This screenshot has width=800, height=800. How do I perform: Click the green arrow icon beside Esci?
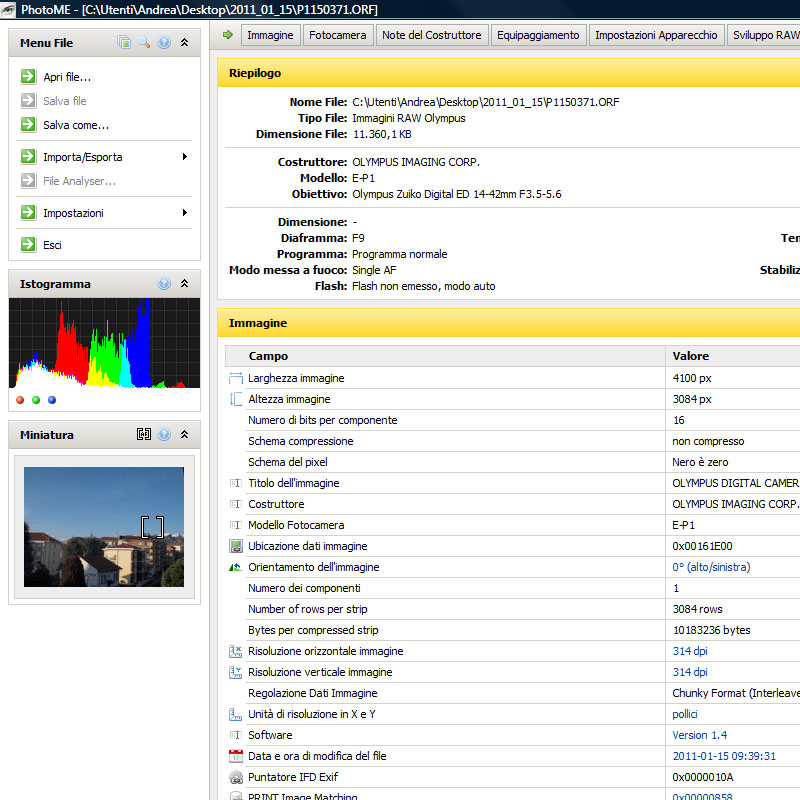click(27, 245)
